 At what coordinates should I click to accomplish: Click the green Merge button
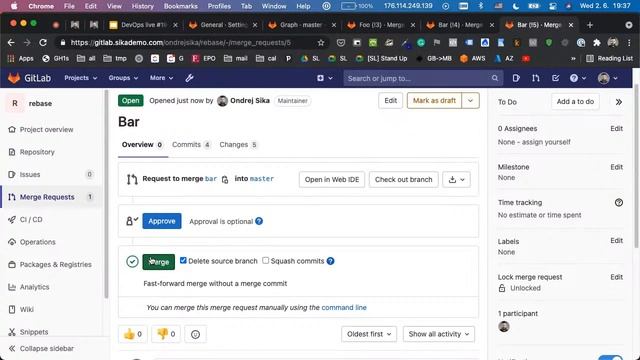[158, 262]
